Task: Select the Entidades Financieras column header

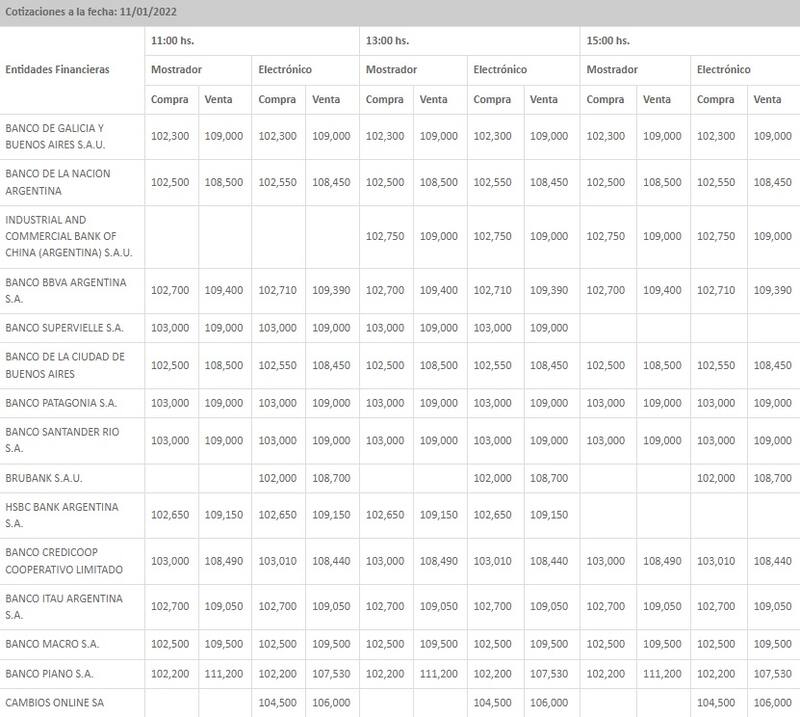Action: click(x=57, y=70)
